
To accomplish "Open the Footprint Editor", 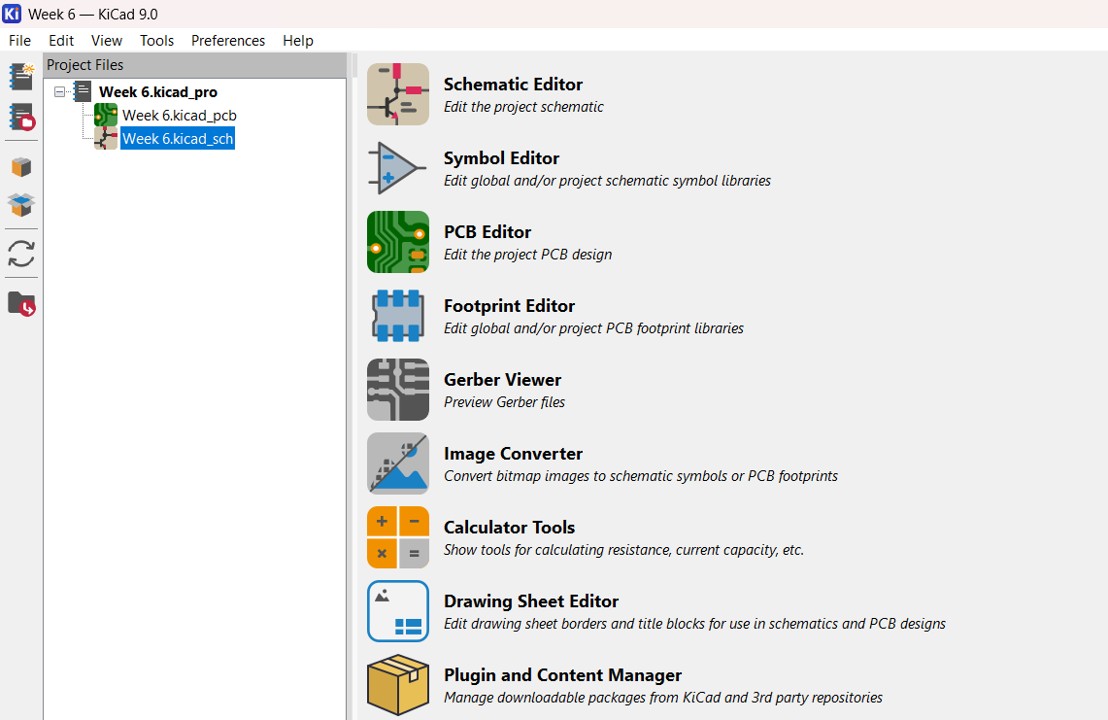I will 398,316.
